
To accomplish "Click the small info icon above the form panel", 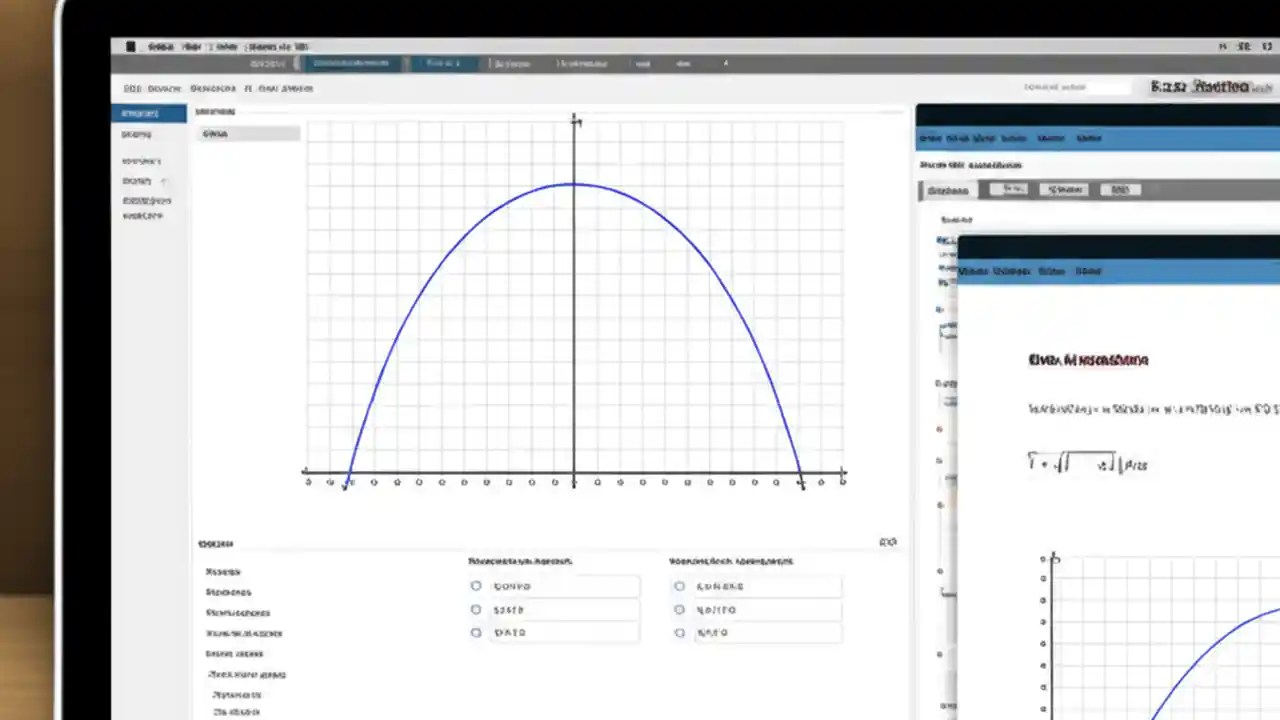I will (888, 541).
